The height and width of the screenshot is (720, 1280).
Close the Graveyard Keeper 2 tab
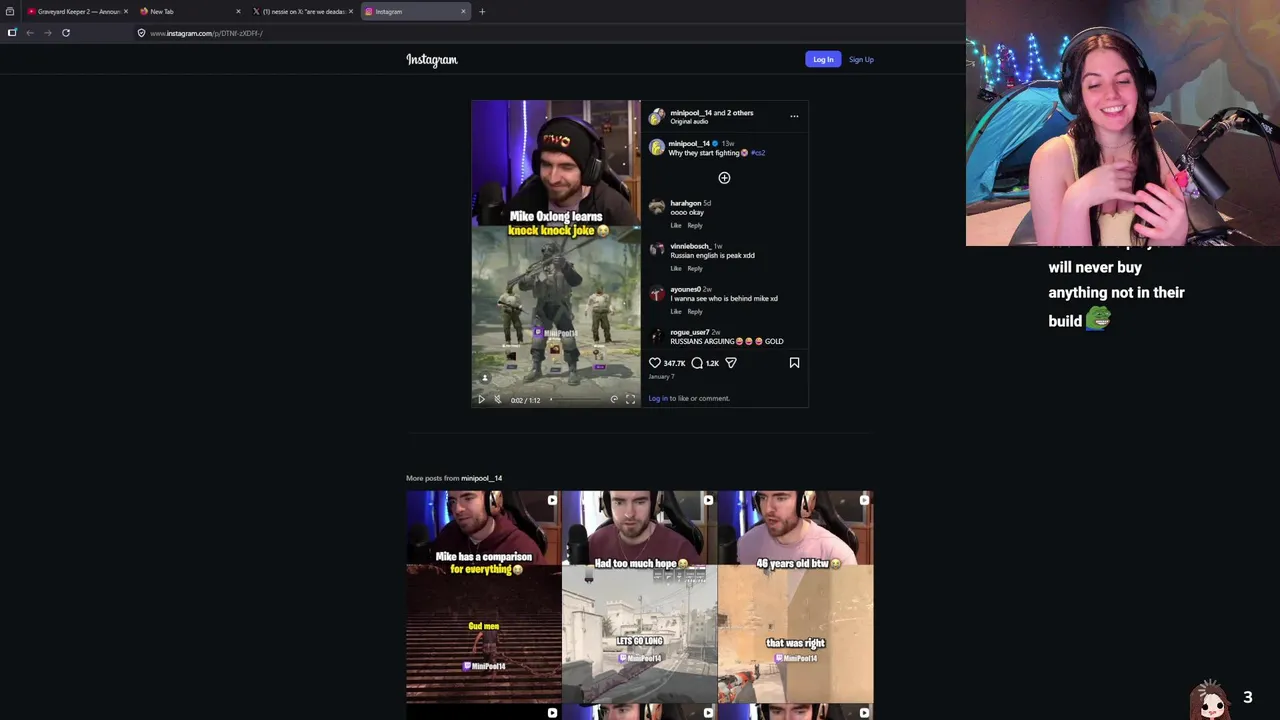coord(125,12)
